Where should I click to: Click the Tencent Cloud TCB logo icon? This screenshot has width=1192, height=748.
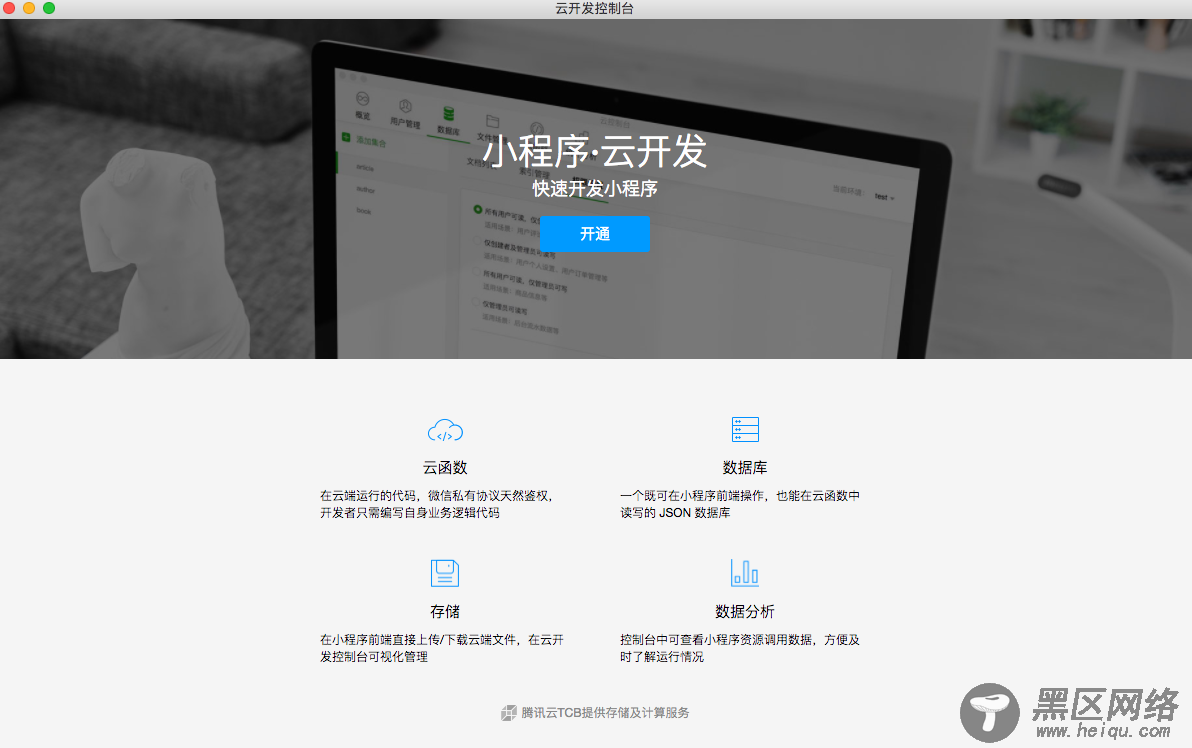509,713
